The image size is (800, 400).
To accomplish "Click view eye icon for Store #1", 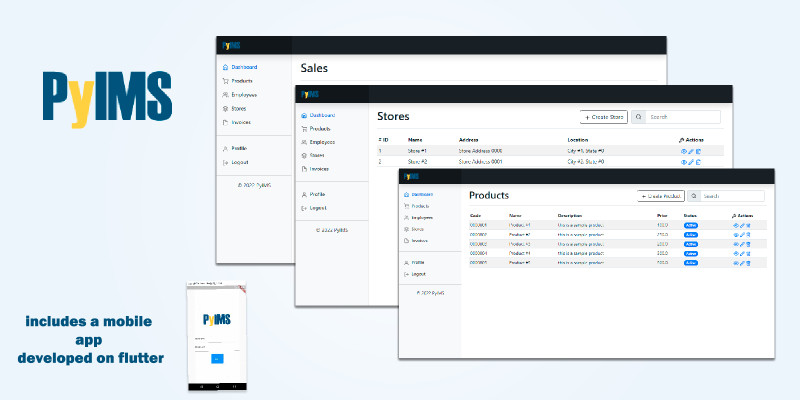I will click(684, 151).
